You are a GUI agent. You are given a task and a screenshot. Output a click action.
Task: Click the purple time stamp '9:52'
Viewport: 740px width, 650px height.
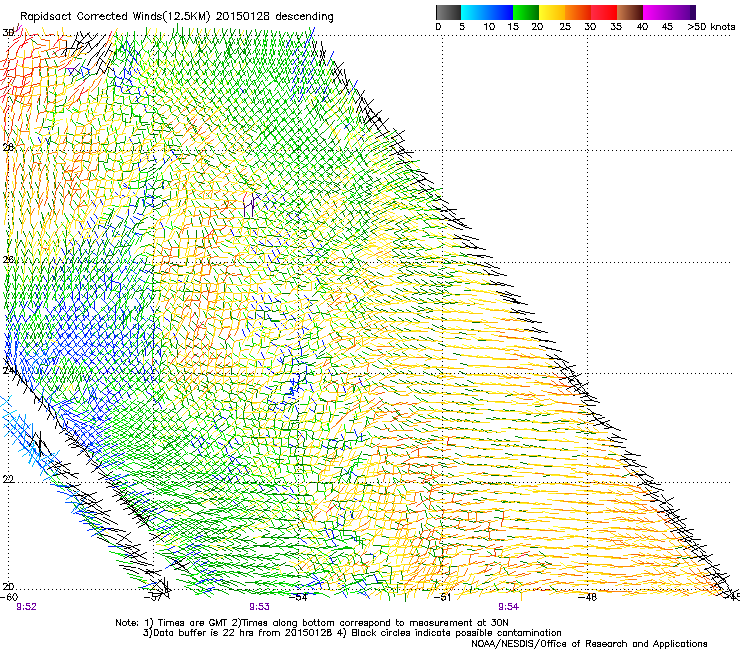click(26, 607)
